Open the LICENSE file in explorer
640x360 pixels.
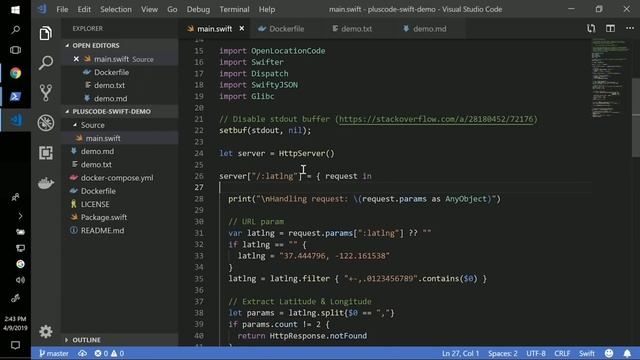(95, 204)
